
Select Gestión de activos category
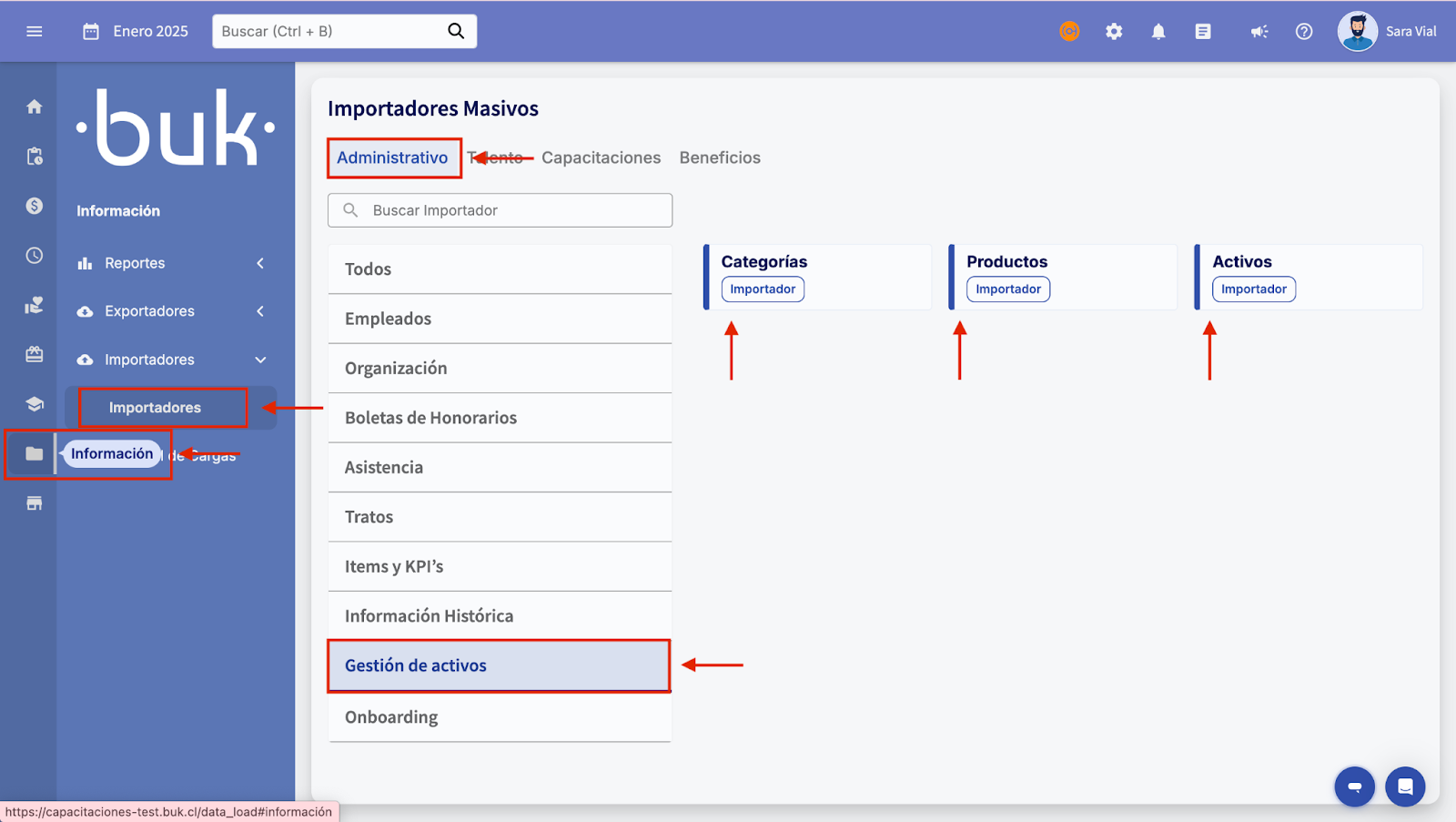(499, 665)
